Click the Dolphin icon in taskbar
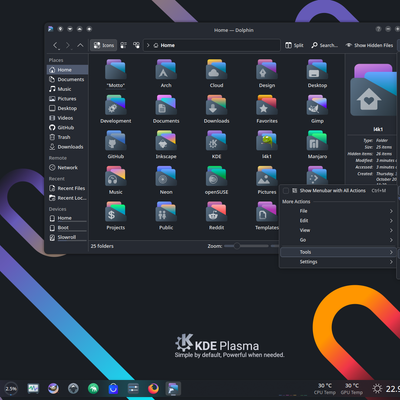Image resolution: width=400 pixels, height=400 pixels. 173,388
